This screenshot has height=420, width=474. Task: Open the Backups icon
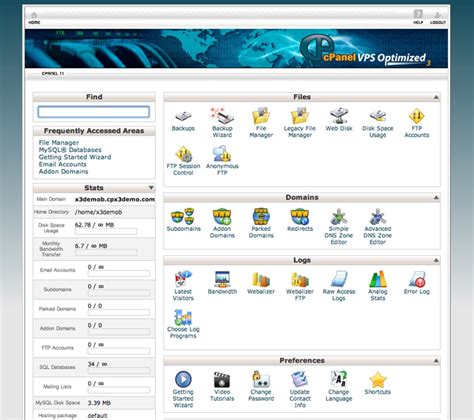[x=183, y=120]
